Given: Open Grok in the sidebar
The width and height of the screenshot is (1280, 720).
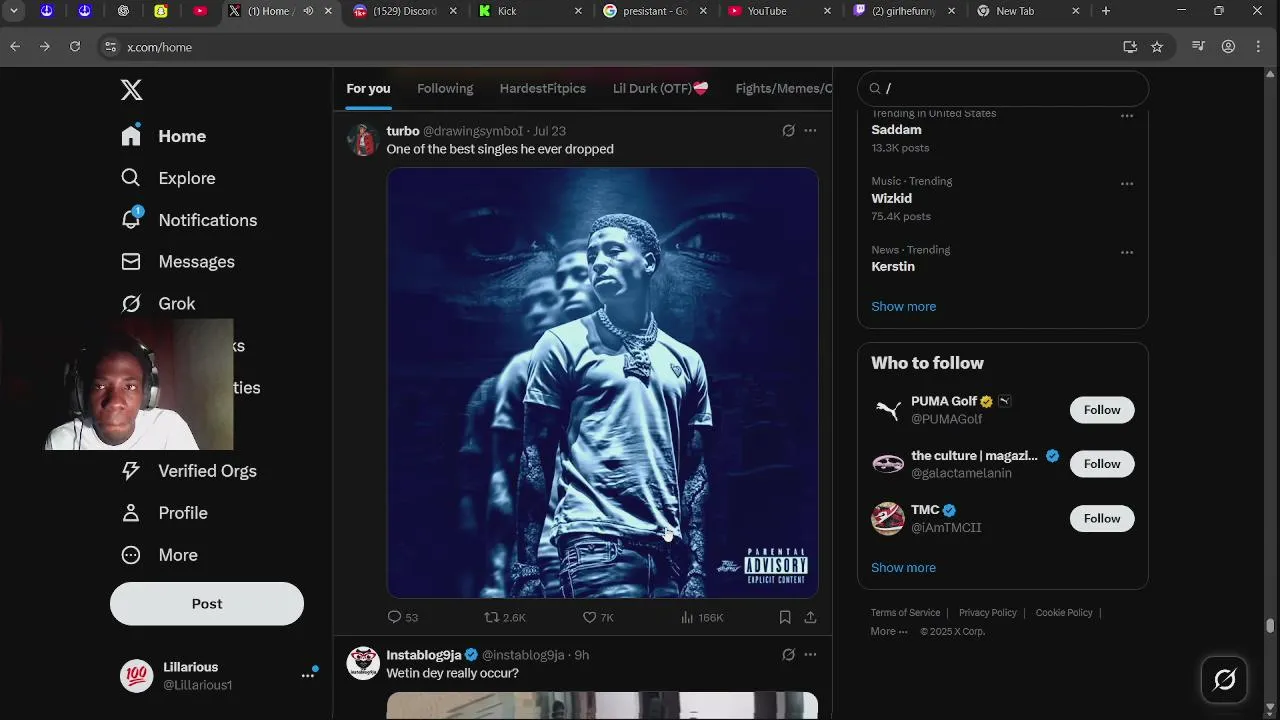Looking at the screenshot, I should [x=158, y=304].
